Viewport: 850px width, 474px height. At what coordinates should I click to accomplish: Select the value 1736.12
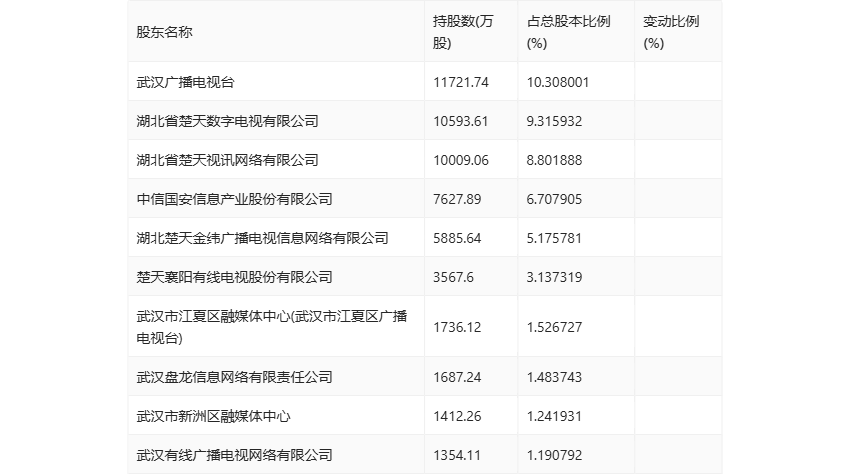click(457, 327)
